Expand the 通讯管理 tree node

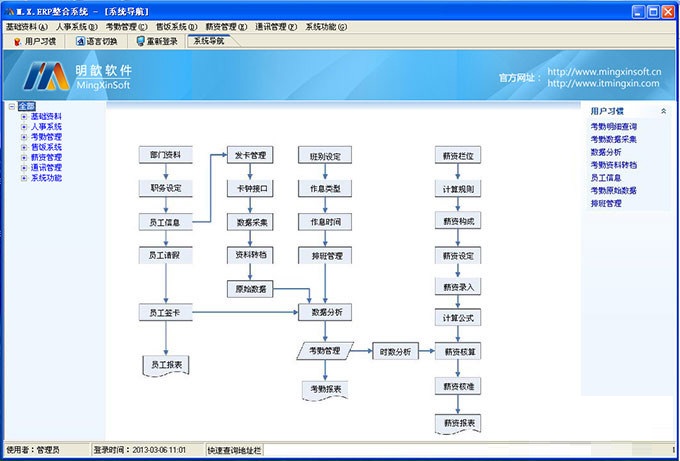coord(24,168)
